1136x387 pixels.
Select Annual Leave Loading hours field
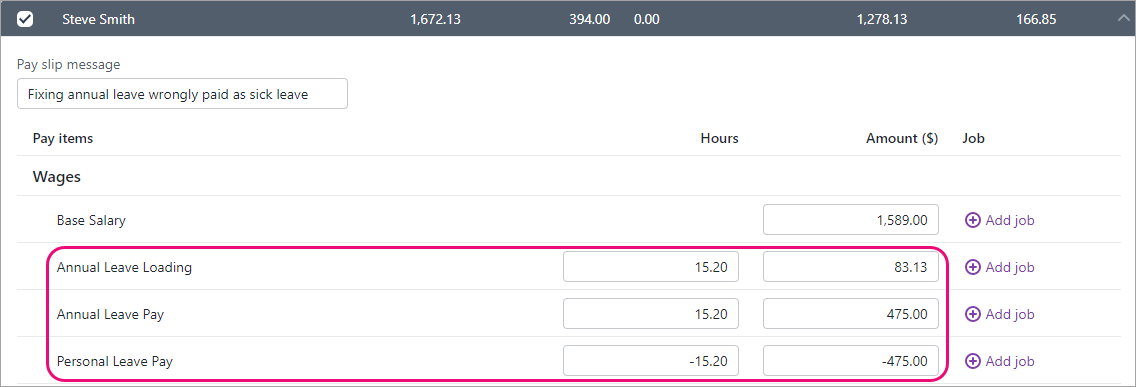point(651,267)
